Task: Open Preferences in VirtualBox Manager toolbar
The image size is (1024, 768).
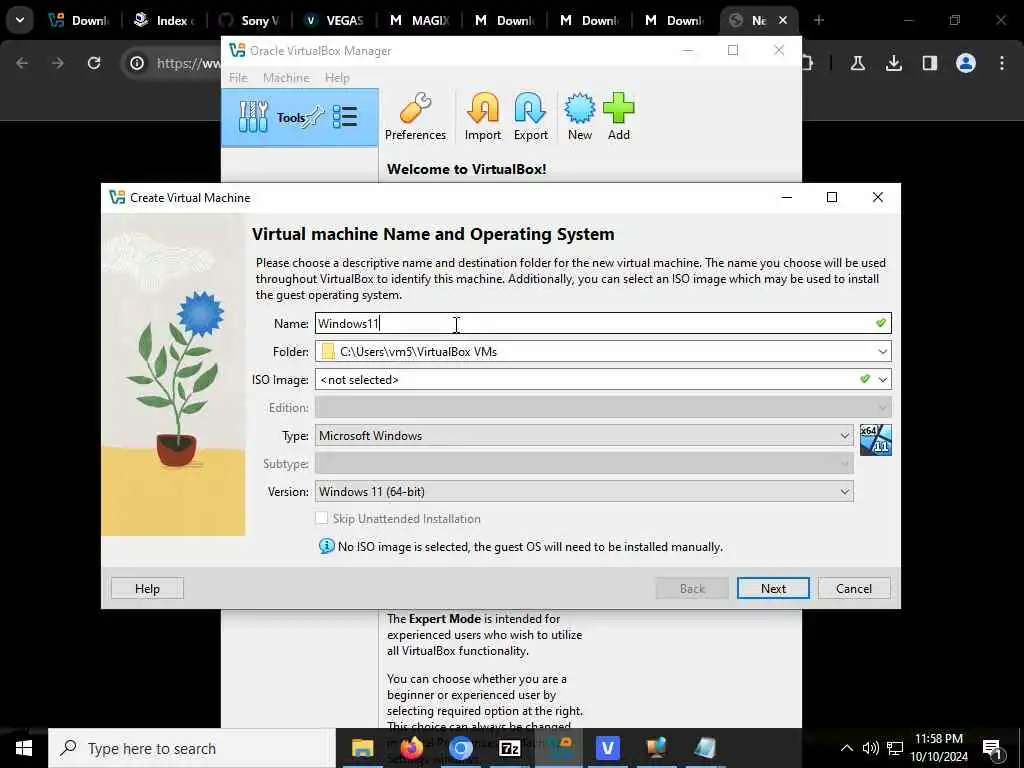Action: point(415,117)
